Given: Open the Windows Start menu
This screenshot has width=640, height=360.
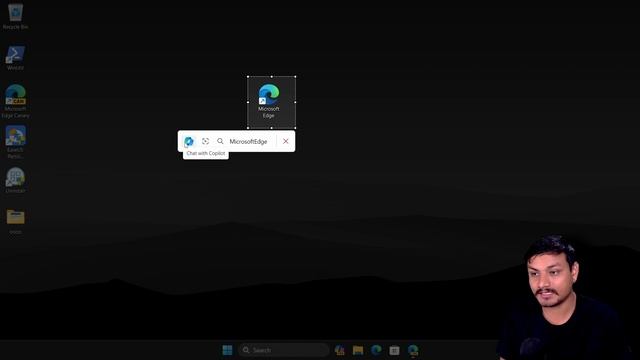Looking at the screenshot, I should point(227,350).
